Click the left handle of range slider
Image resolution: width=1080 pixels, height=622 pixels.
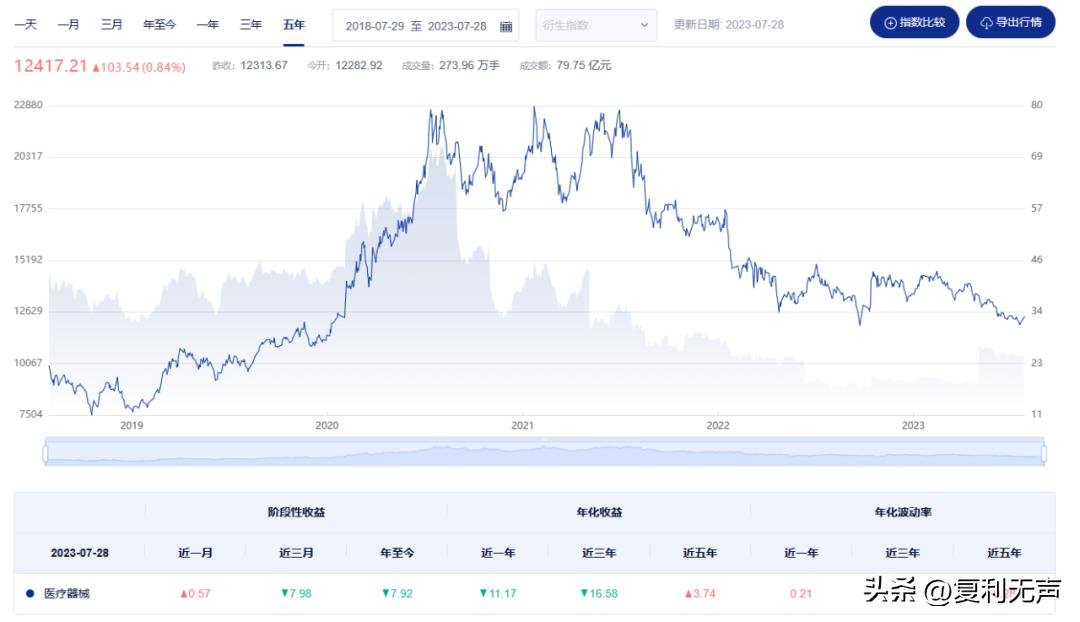[46, 453]
